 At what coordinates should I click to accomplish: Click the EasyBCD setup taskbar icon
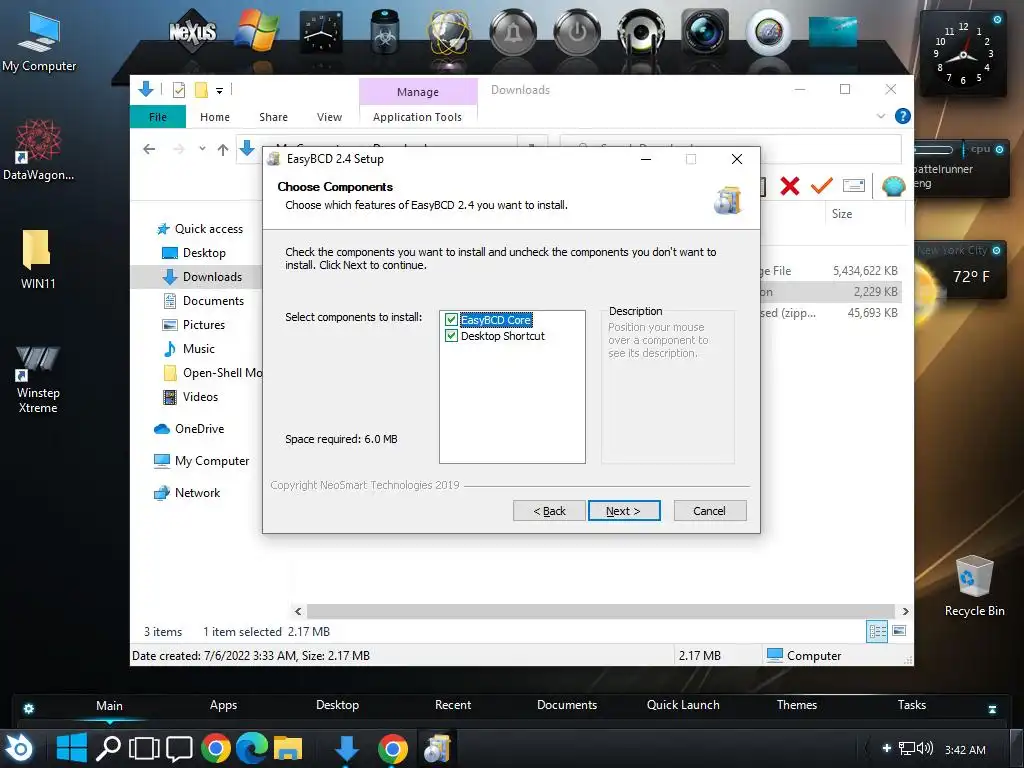(437, 748)
